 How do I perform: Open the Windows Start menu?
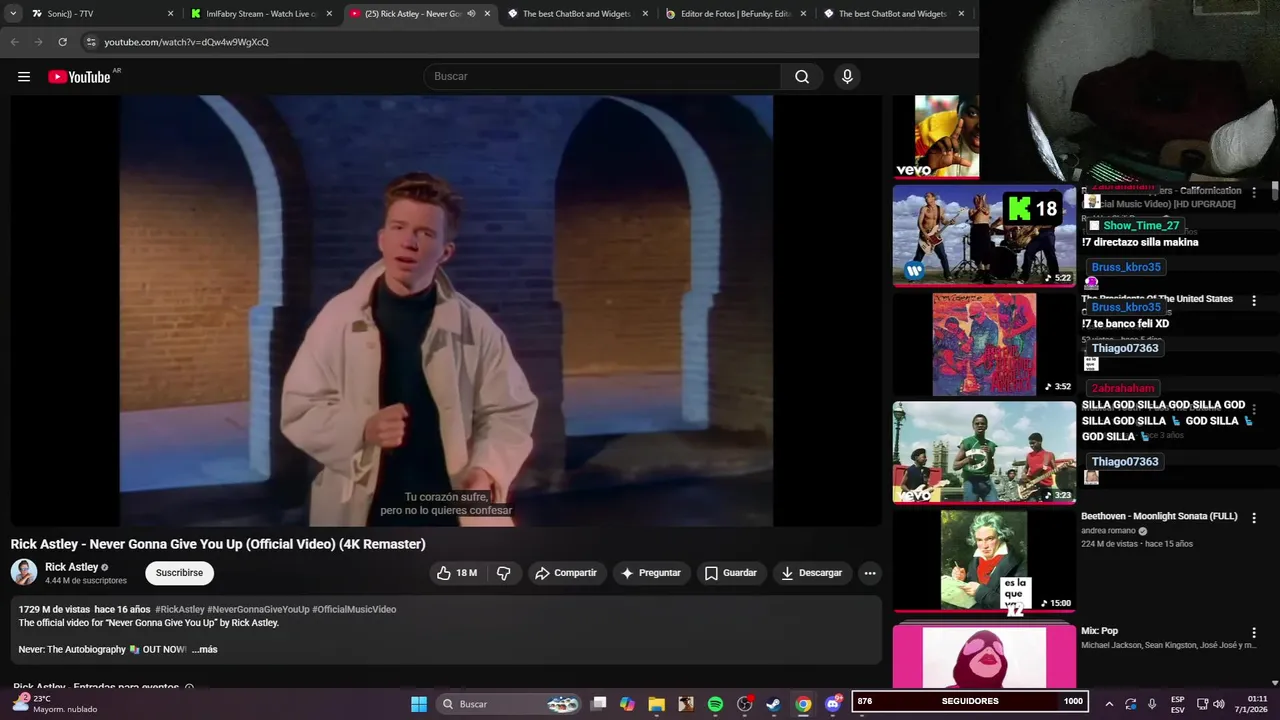tap(419, 704)
